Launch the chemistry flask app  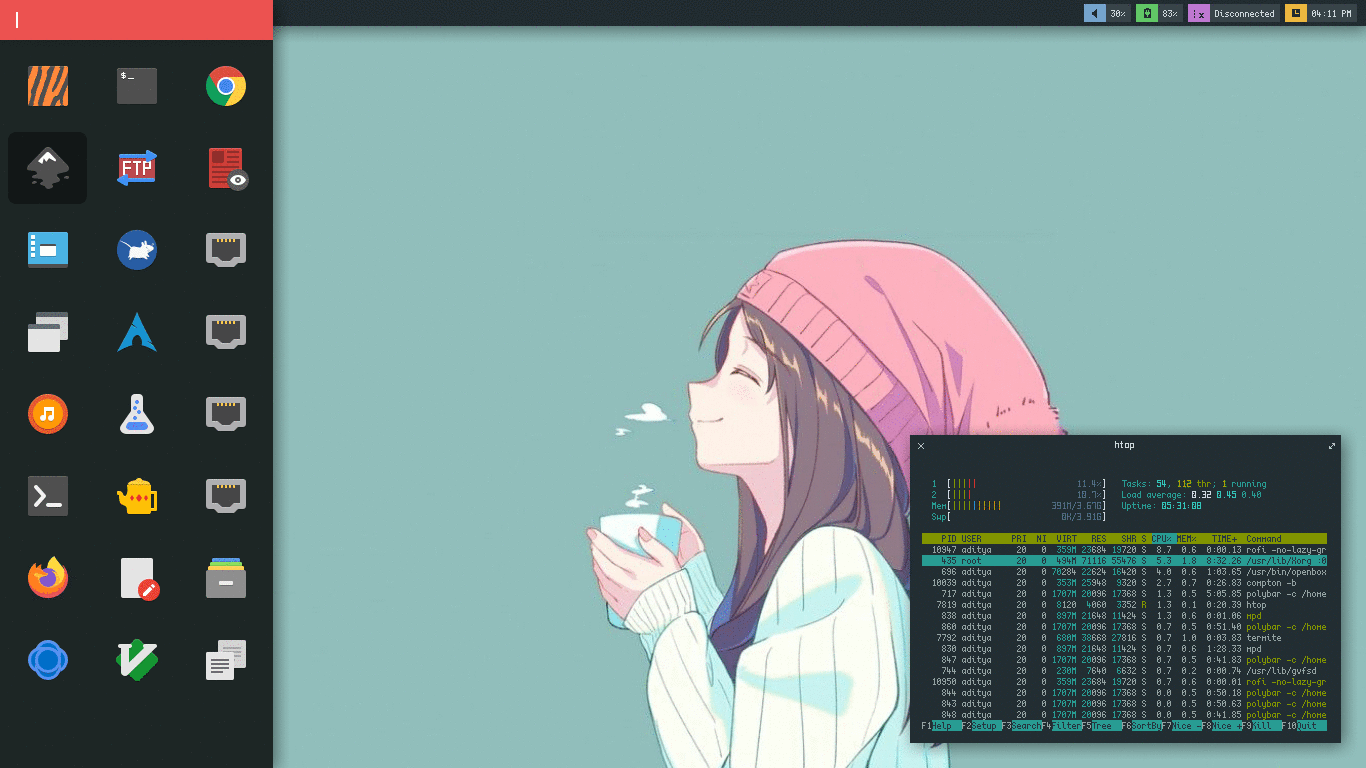pos(136,413)
